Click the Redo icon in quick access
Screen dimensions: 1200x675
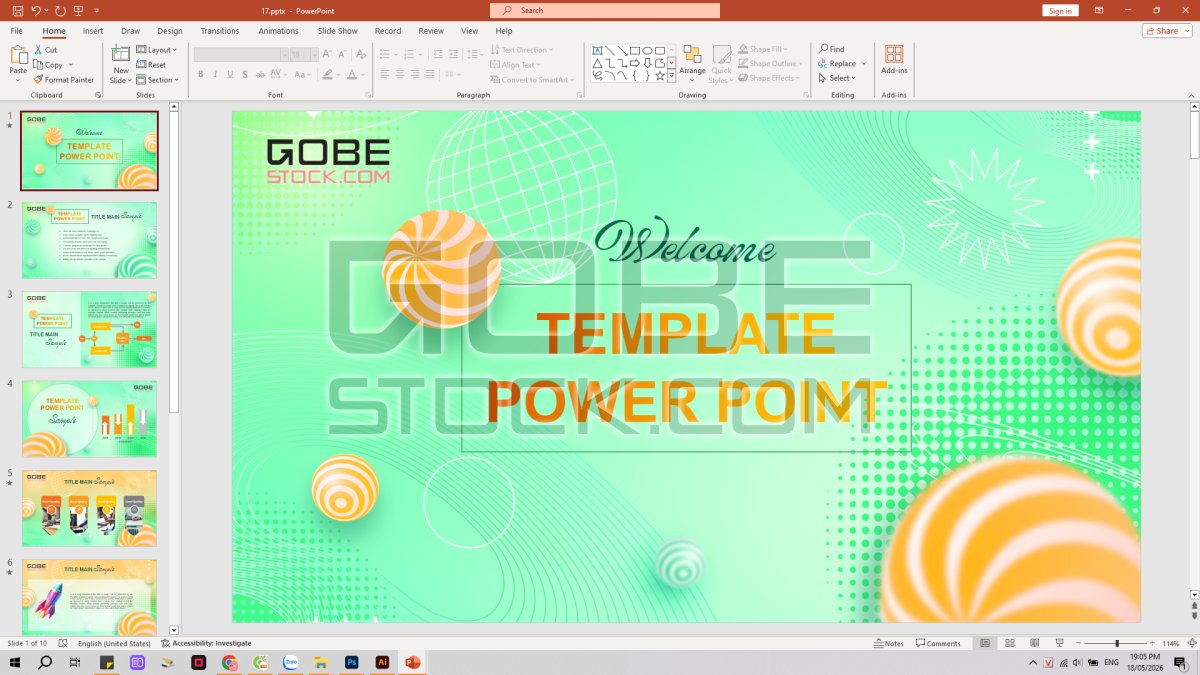[x=60, y=10]
